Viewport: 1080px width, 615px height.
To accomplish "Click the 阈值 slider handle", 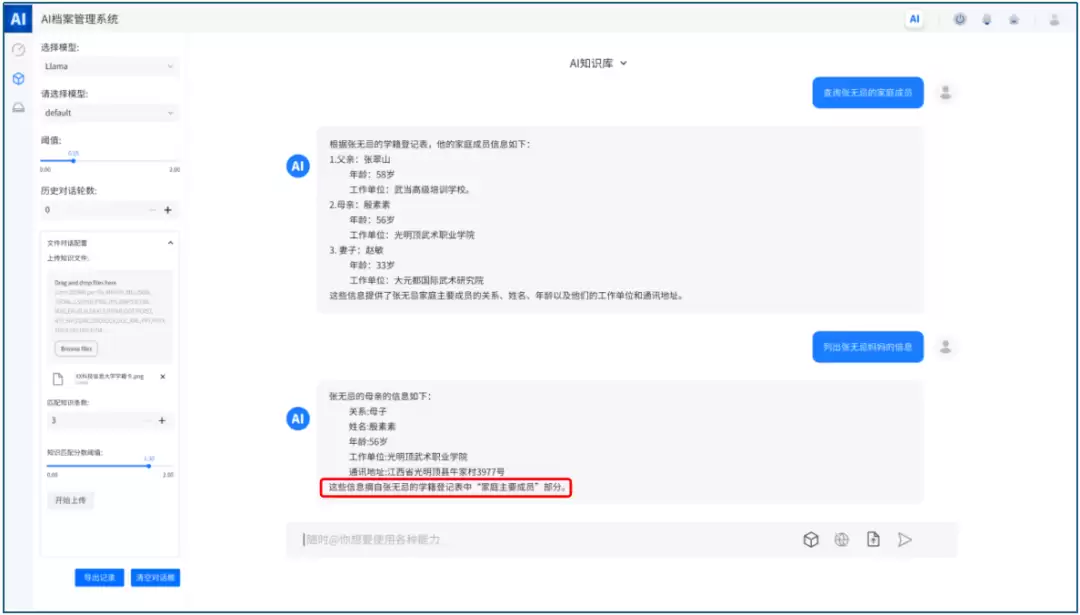I will 74,160.
